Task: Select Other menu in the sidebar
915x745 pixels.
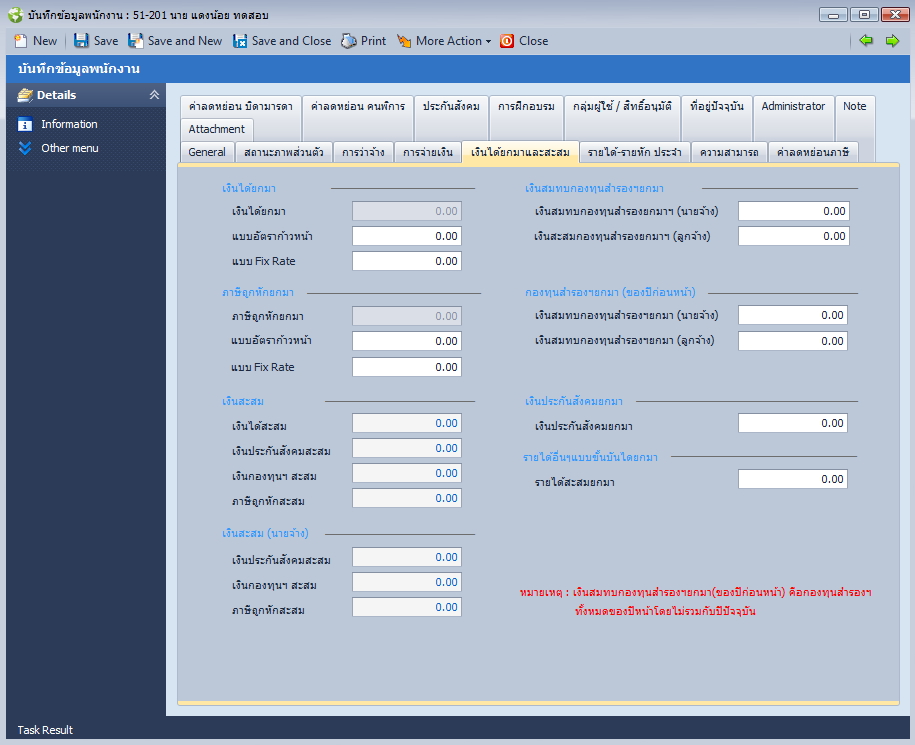Action: point(69,148)
